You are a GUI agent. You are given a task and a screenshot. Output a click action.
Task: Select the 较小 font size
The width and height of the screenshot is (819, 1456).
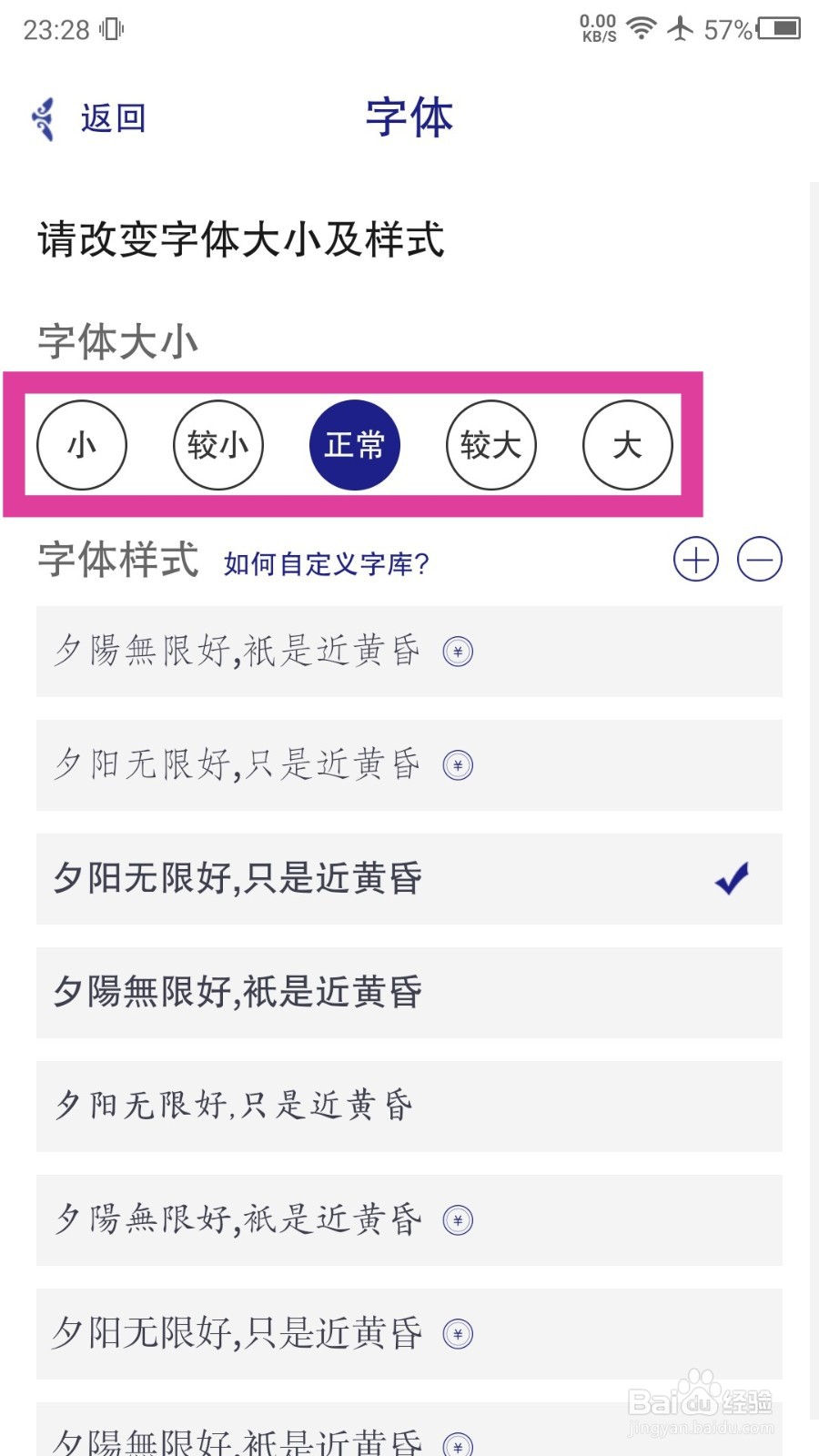(x=218, y=445)
